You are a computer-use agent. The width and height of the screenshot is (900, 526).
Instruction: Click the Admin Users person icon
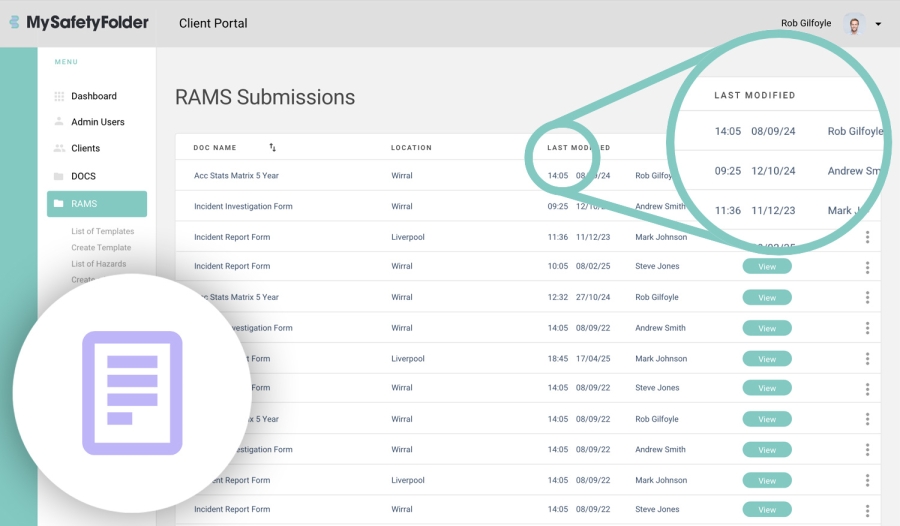[59, 122]
